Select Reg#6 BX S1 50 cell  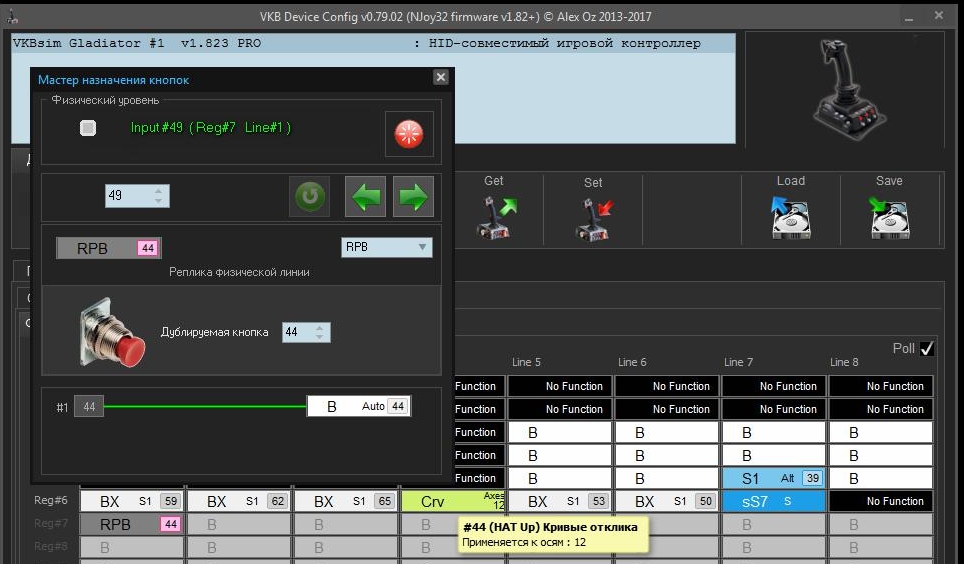tap(667, 501)
